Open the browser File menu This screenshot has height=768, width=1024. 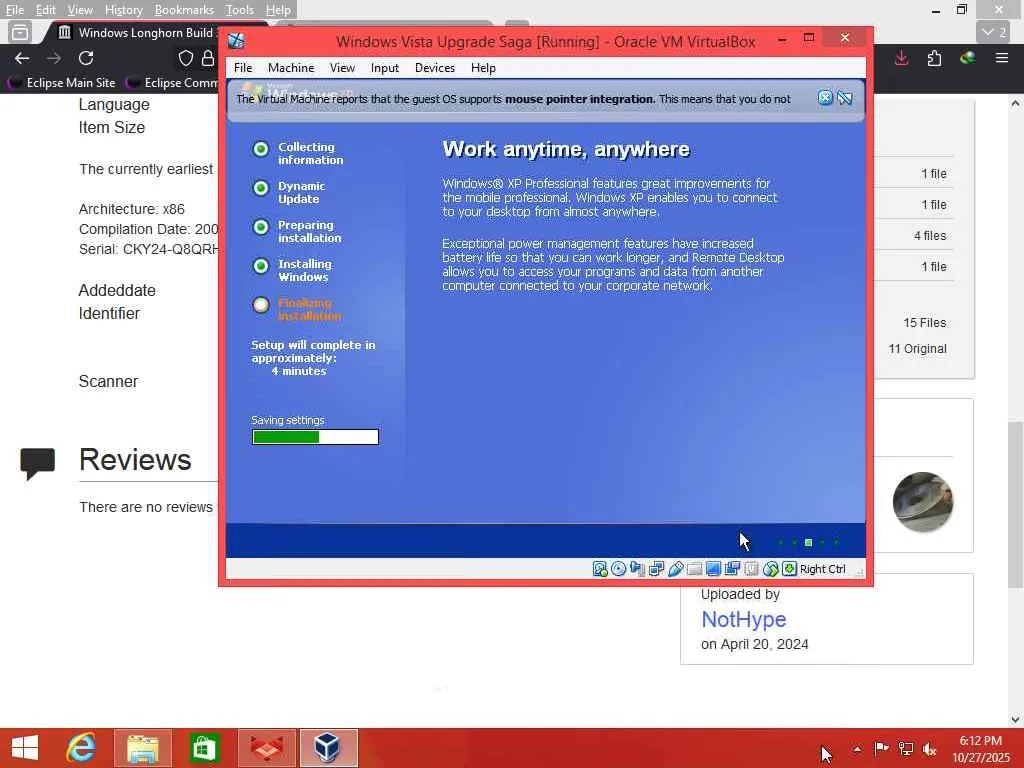click(x=14, y=10)
